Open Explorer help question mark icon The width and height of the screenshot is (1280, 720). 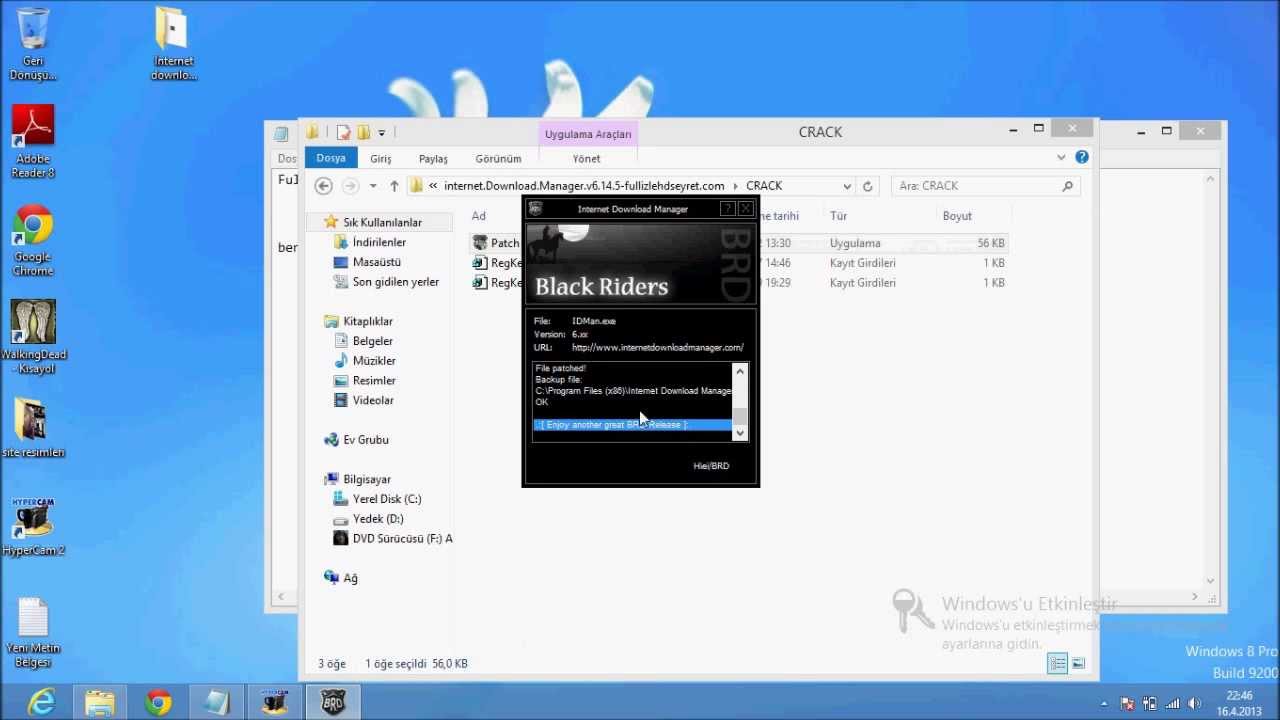tap(1082, 157)
